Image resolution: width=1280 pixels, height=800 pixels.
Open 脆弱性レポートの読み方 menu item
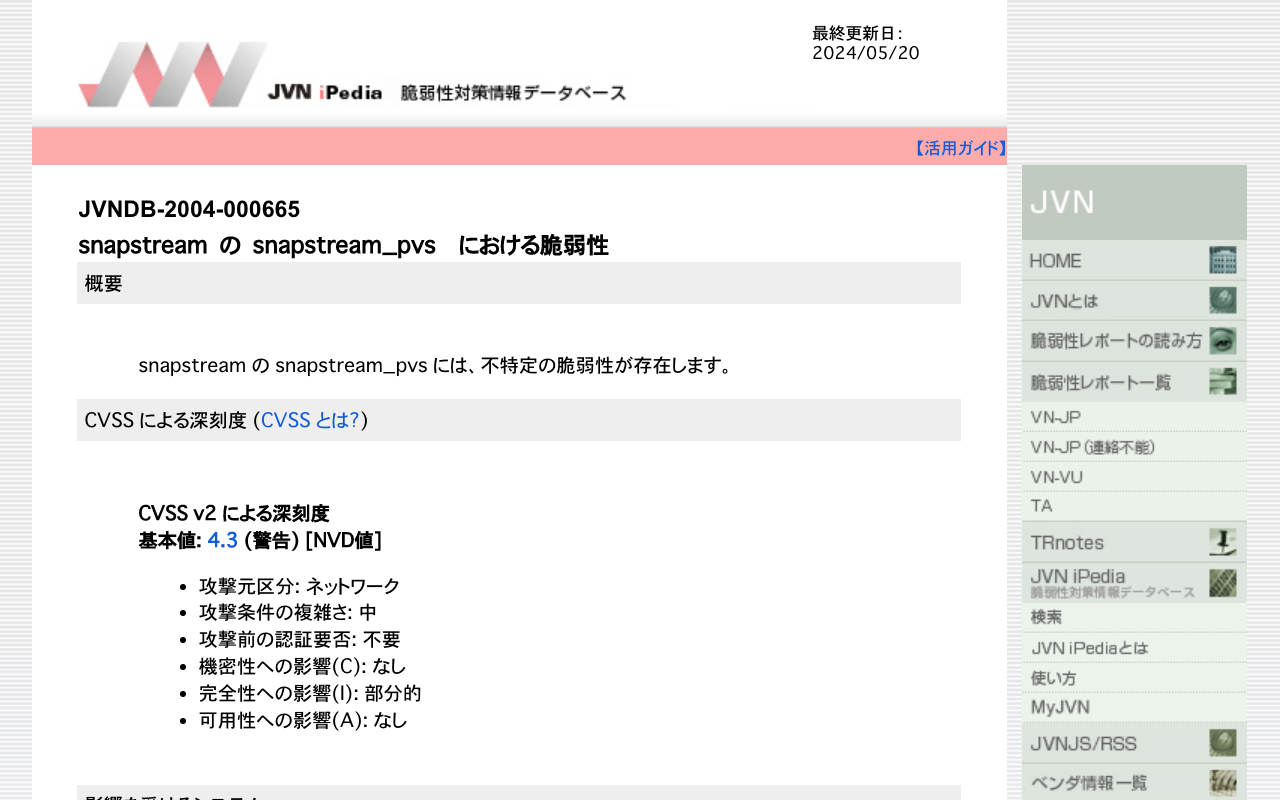click(x=1134, y=341)
